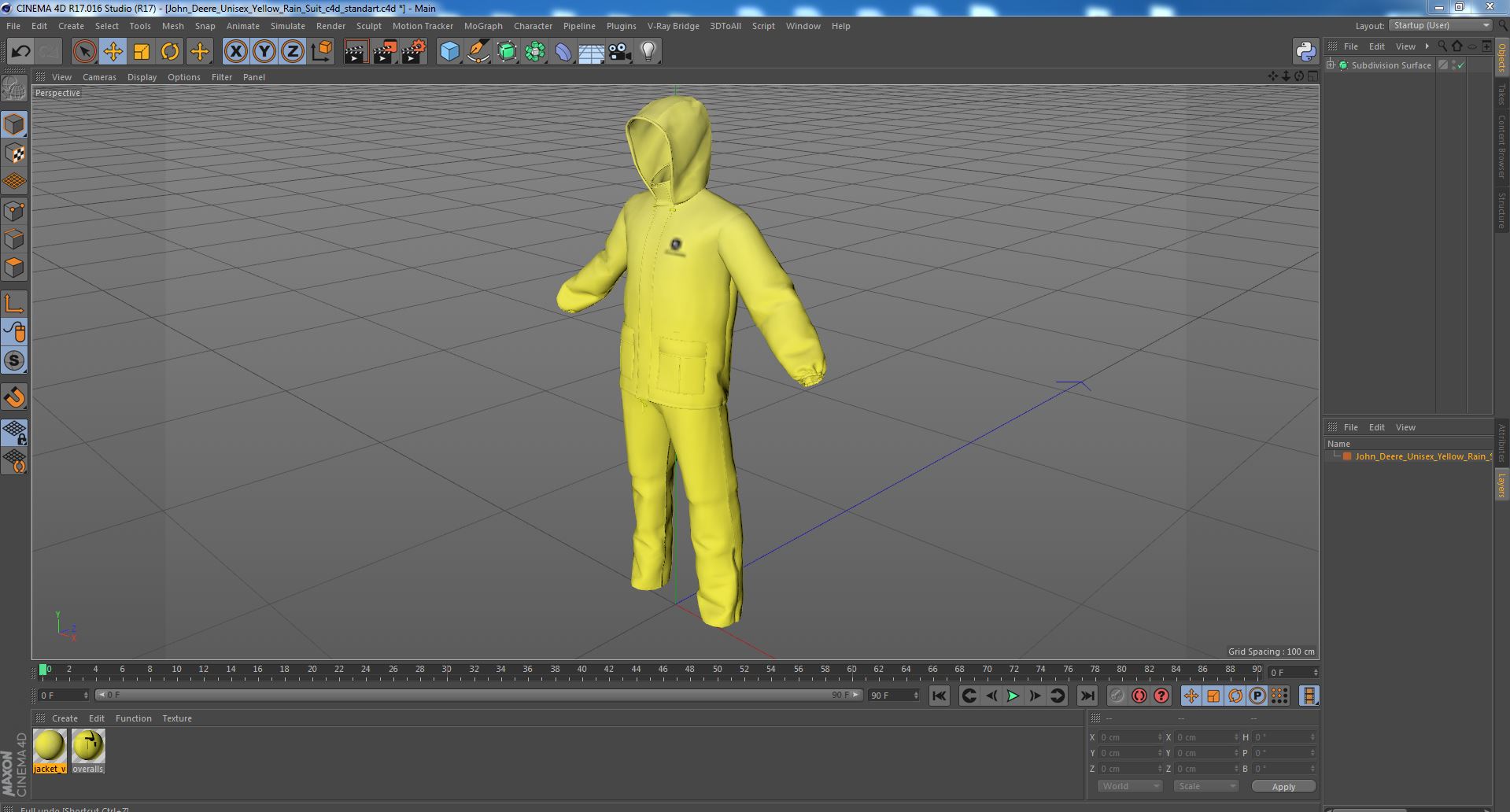
Task: Go to start of animation
Action: 939,696
